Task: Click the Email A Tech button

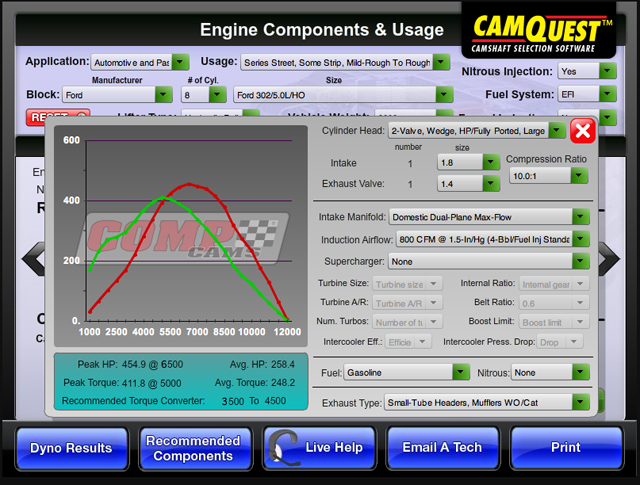Action: tap(442, 448)
